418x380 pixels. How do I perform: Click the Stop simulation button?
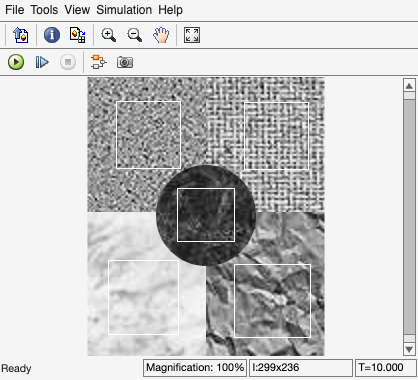click(x=68, y=62)
